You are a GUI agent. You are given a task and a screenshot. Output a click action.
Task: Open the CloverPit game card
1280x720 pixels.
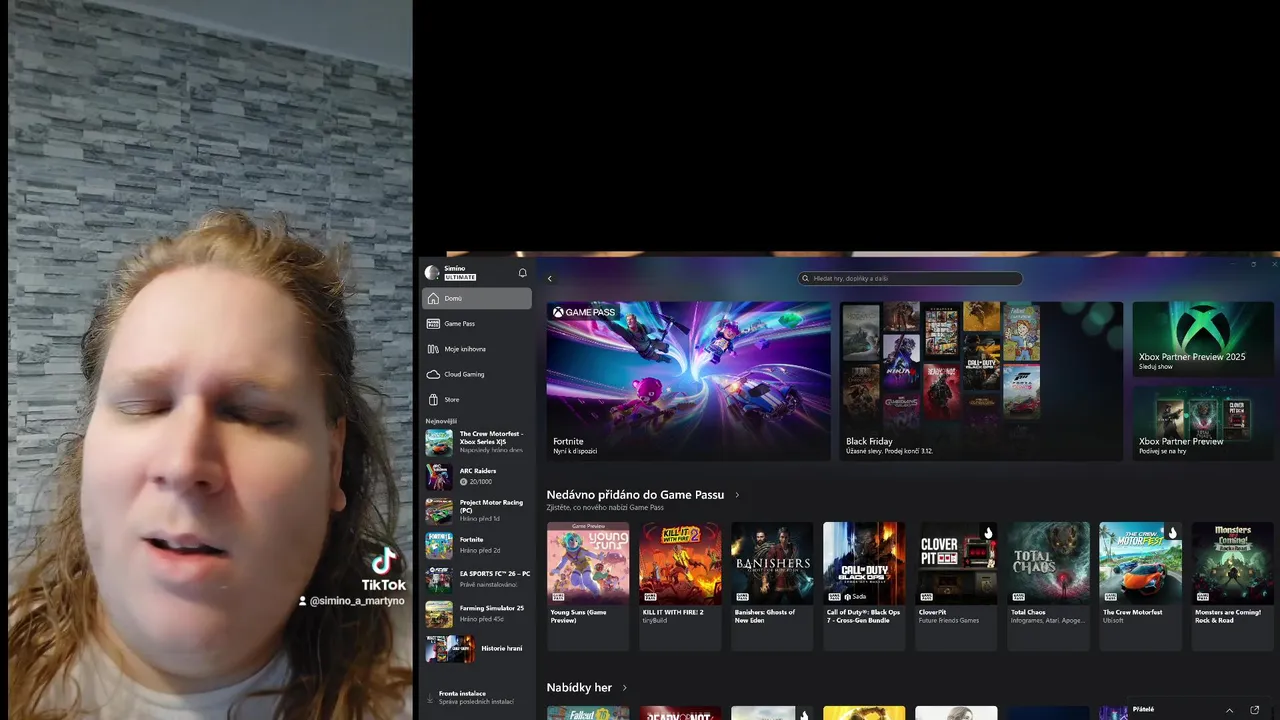pyautogui.click(x=956, y=586)
